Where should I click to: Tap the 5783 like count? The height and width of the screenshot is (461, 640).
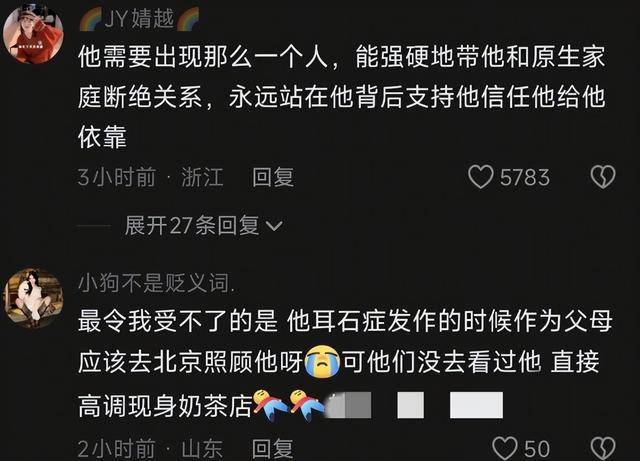(x=525, y=177)
